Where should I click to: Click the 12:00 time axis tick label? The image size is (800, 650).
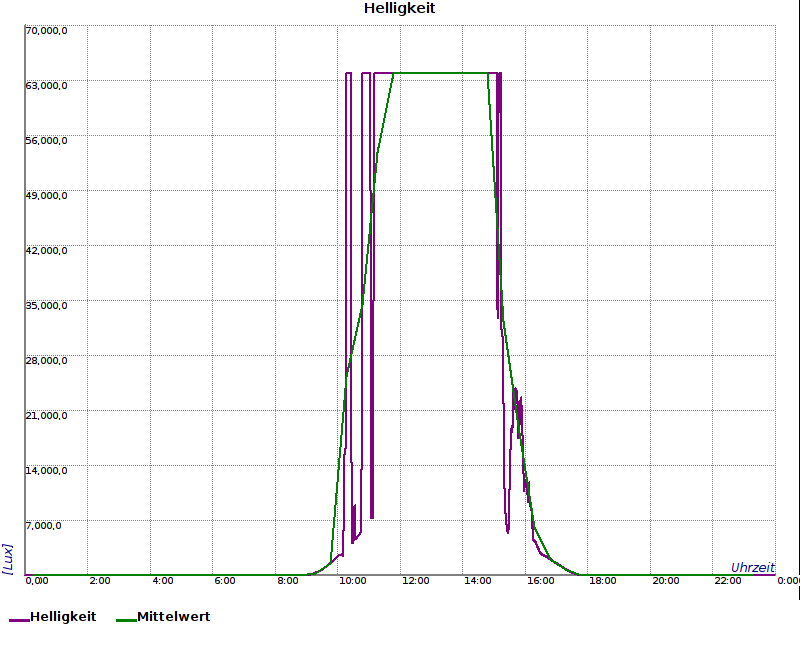coord(415,581)
